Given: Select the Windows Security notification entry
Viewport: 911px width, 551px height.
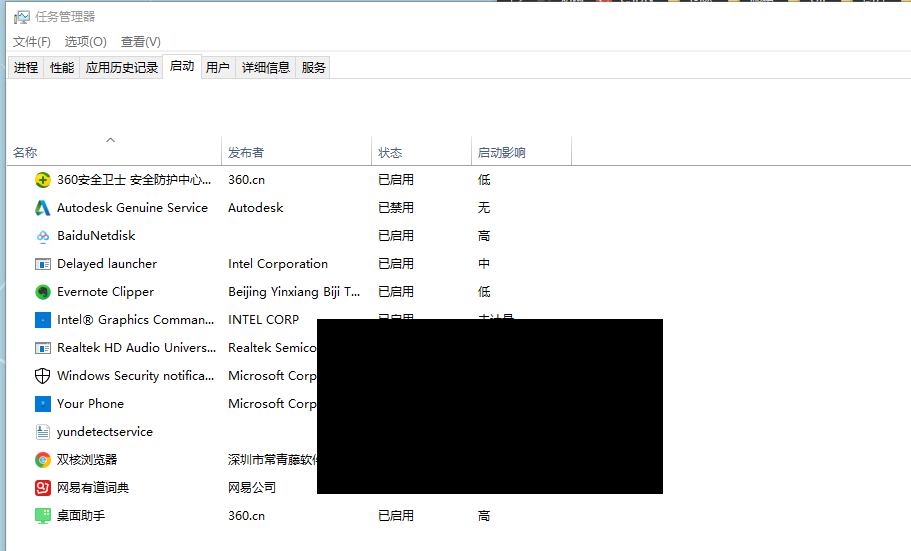Looking at the screenshot, I should coord(135,375).
